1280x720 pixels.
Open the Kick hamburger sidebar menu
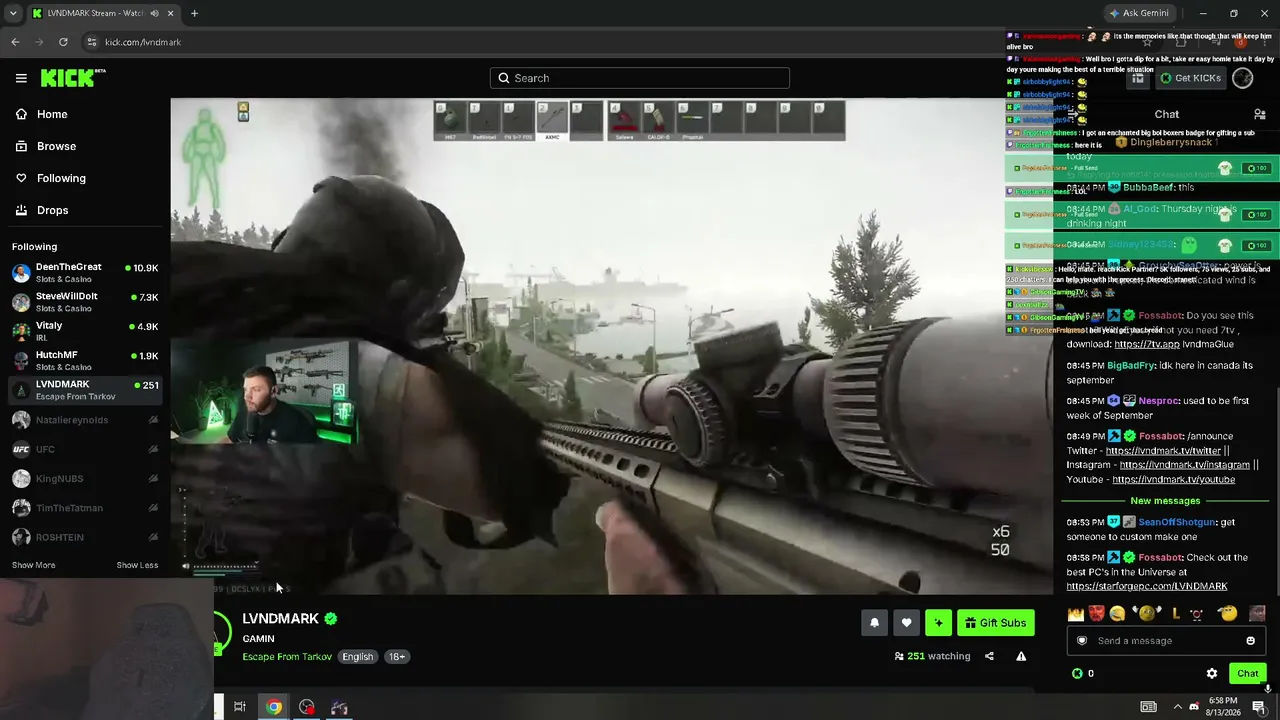tap(21, 78)
